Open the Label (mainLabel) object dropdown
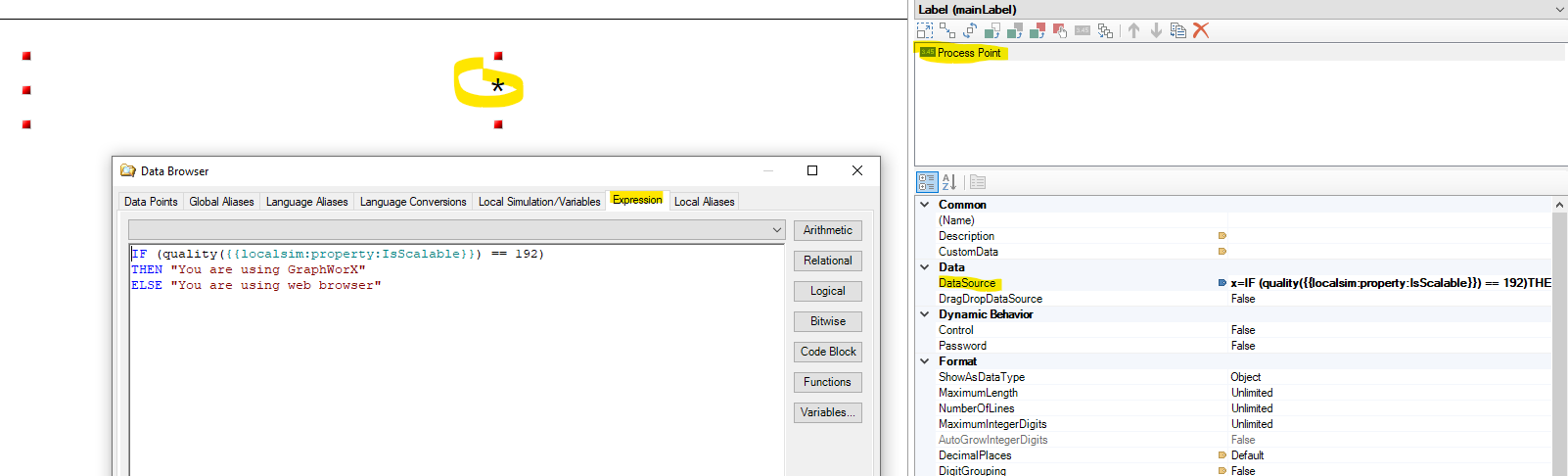 coord(1559,10)
